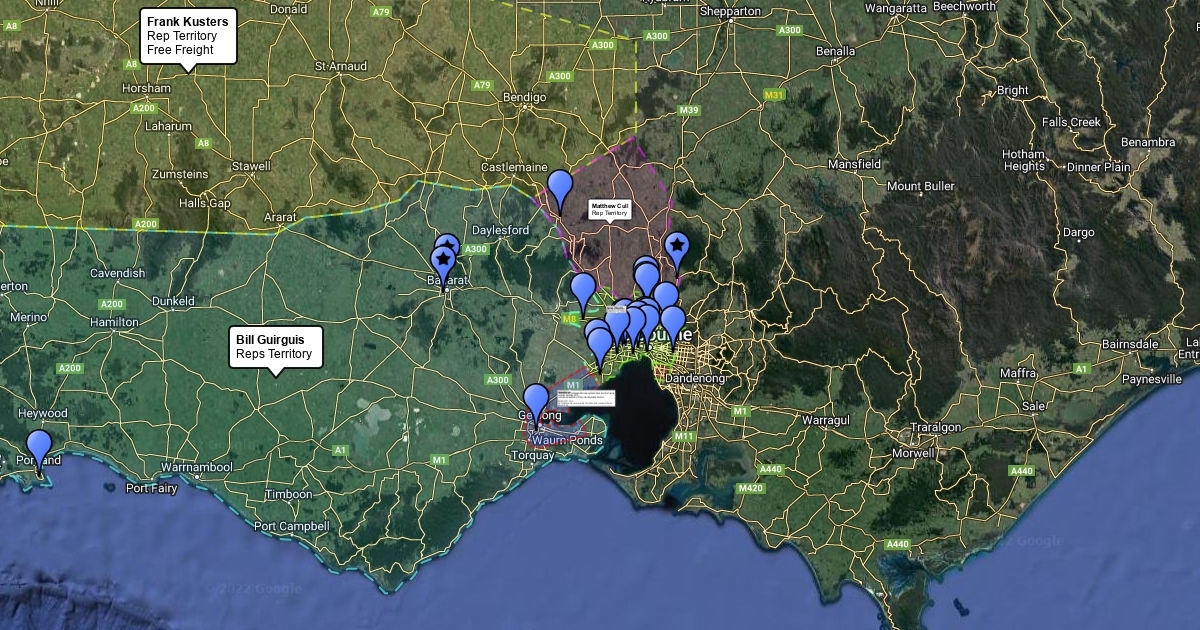Select the star marker at Ballarat

pyautogui.click(x=442, y=261)
